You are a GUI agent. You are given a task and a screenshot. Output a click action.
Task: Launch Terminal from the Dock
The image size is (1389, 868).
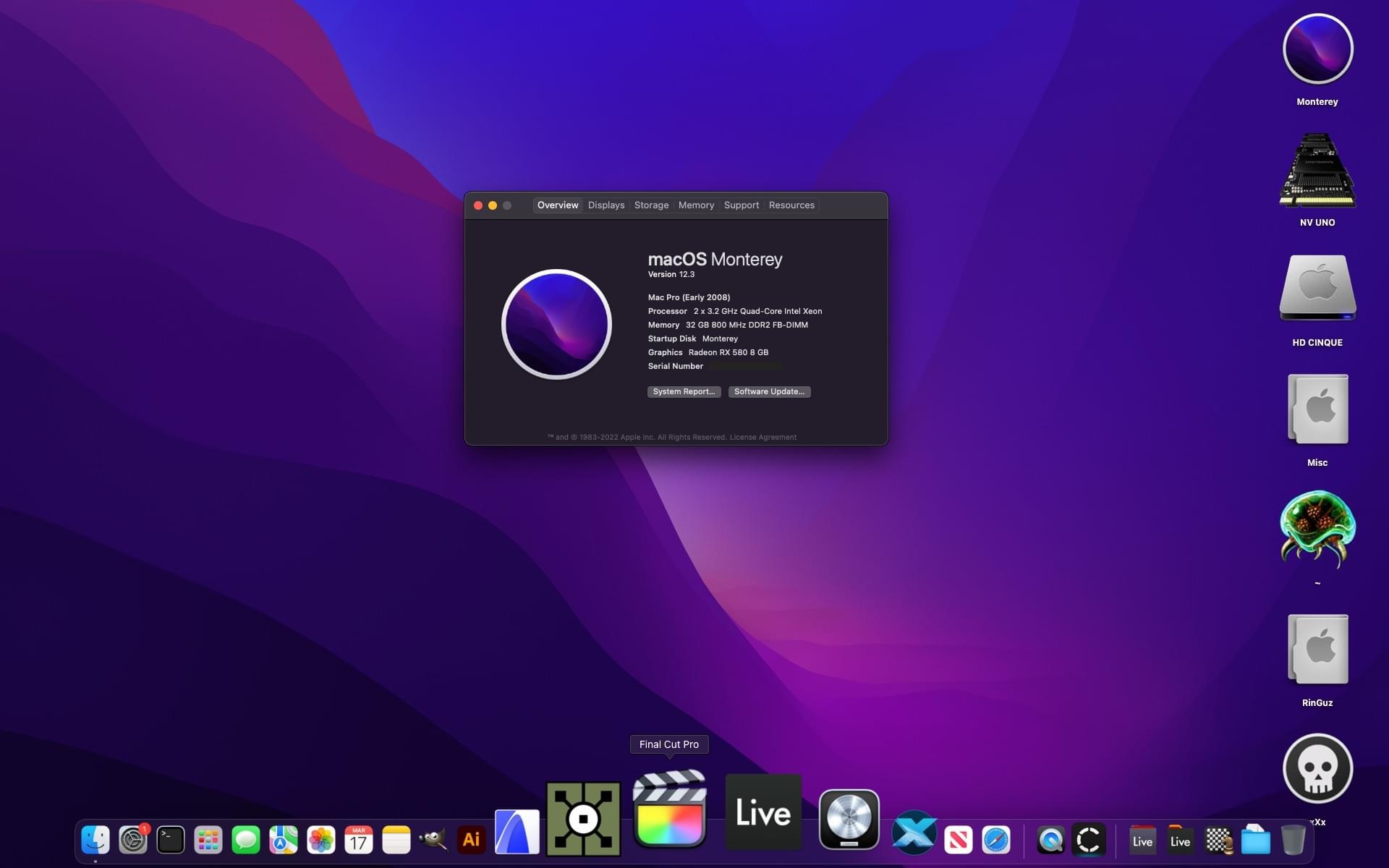click(x=171, y=840)
